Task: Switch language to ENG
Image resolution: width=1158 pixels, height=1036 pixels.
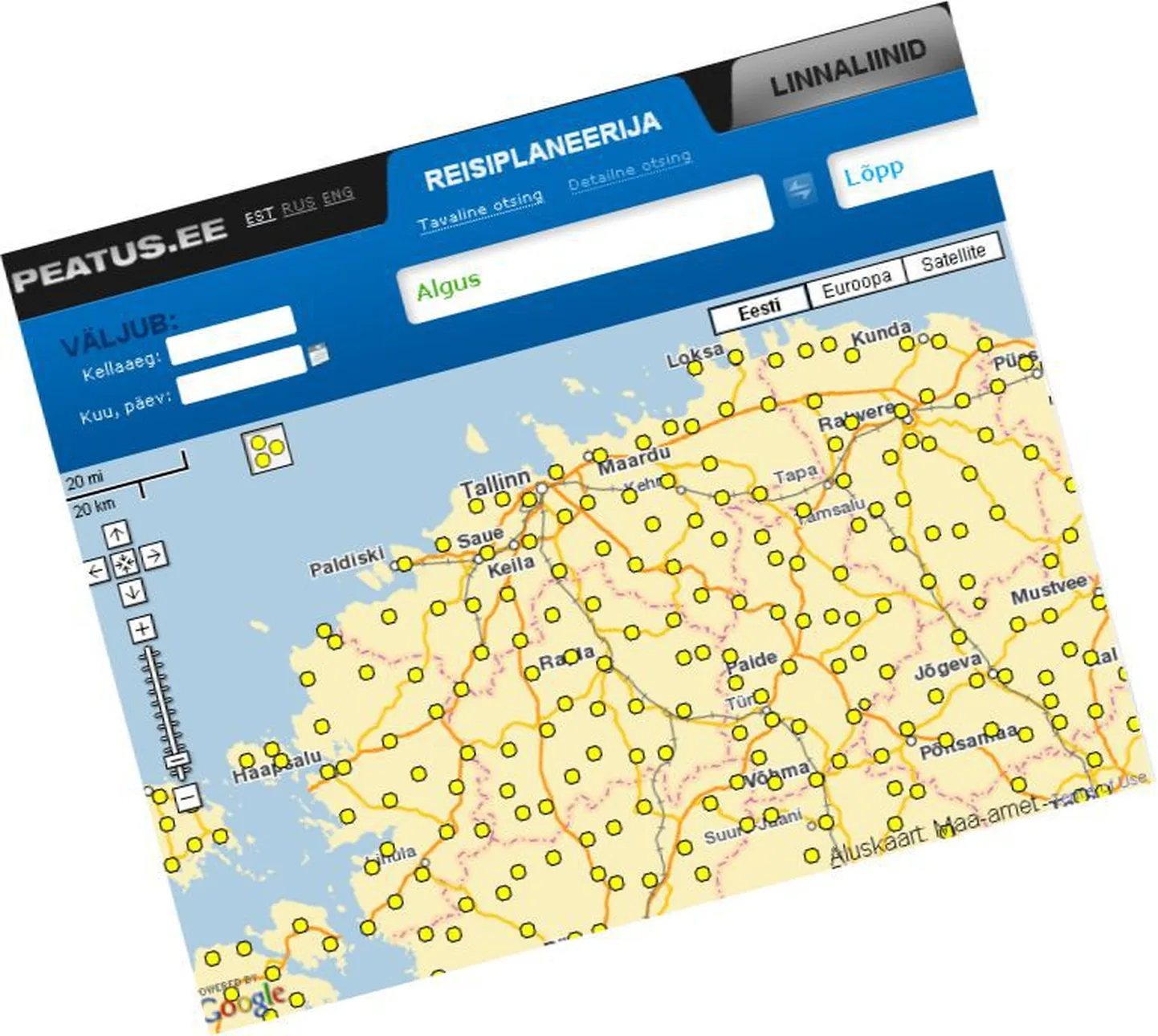Action: [338, 195]
